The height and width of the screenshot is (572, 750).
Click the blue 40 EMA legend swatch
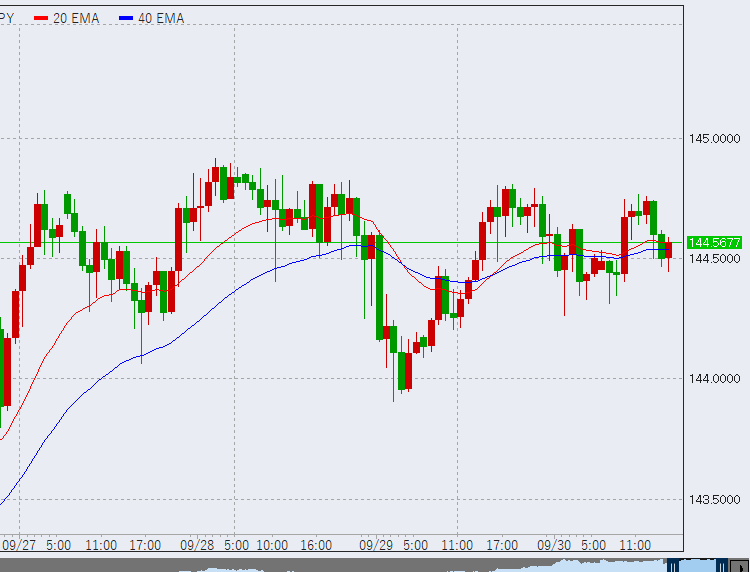coord(126,18)
